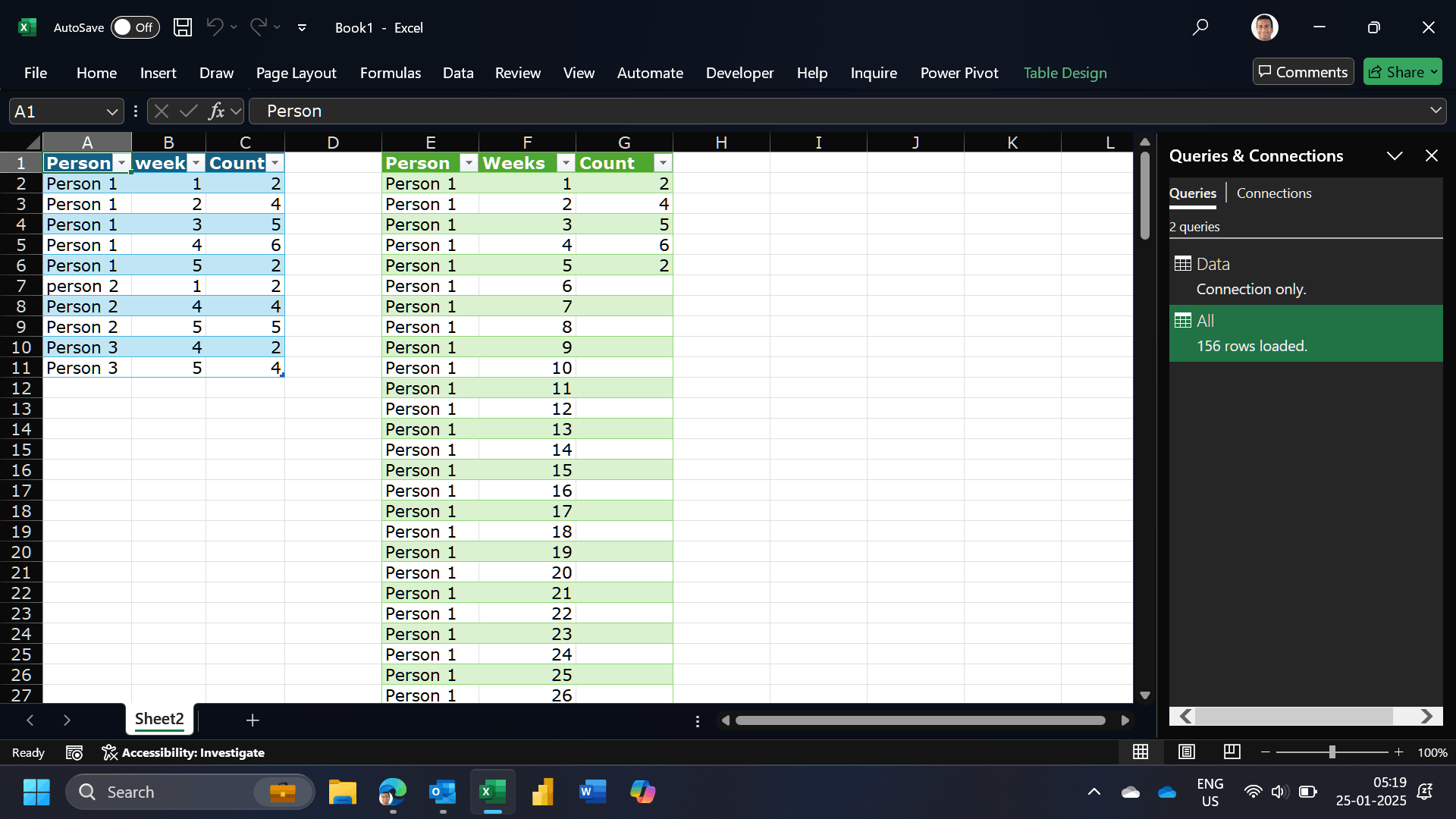Switch to Connections tab in pane
The image size is (1456, 819).
pyautogui.click(x=1274, y=193)
